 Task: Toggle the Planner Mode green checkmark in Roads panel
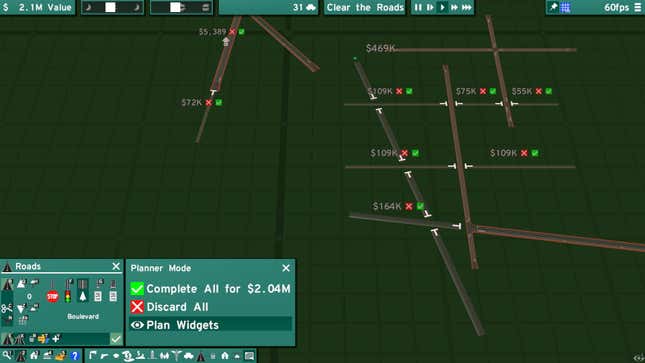point(116,339)
